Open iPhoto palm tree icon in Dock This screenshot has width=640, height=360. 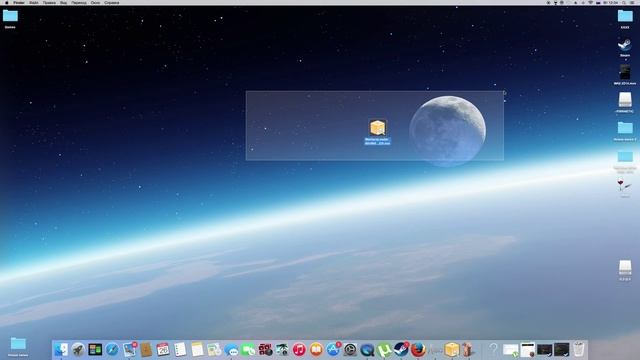(282, 349)
